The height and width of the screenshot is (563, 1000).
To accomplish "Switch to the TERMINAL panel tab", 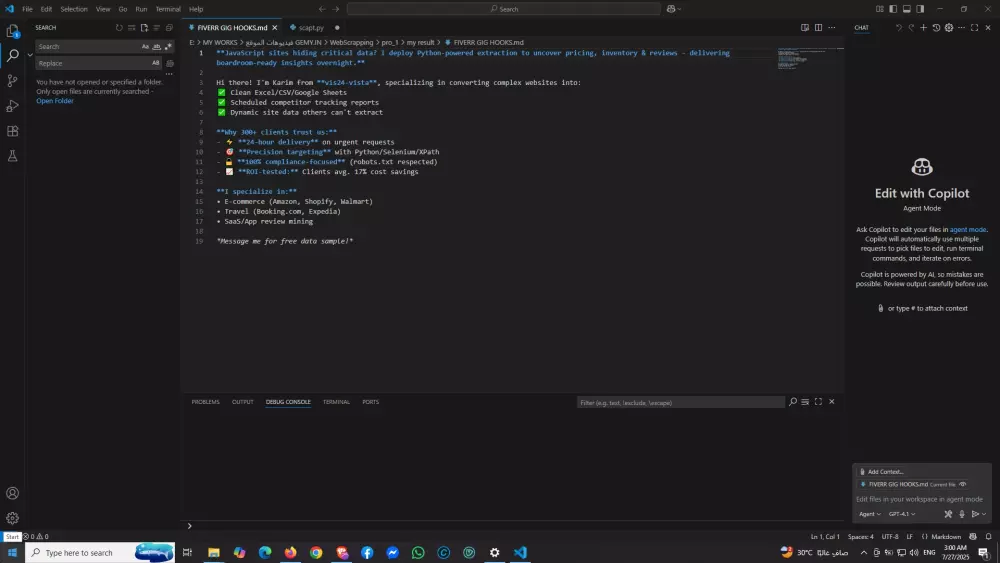I will [336, 402].
